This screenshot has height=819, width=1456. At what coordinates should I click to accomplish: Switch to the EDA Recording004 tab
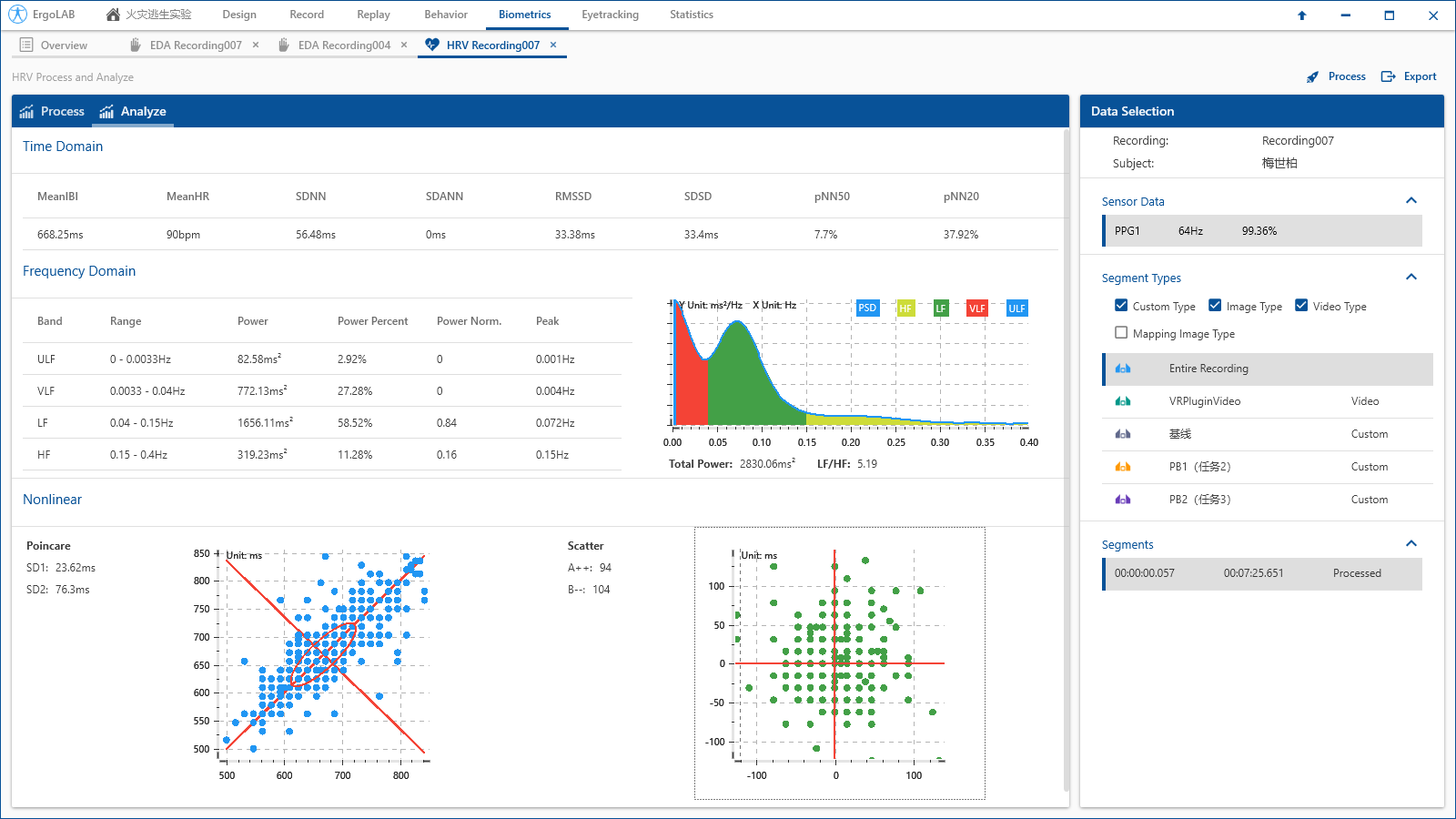[x=344, y=45]
